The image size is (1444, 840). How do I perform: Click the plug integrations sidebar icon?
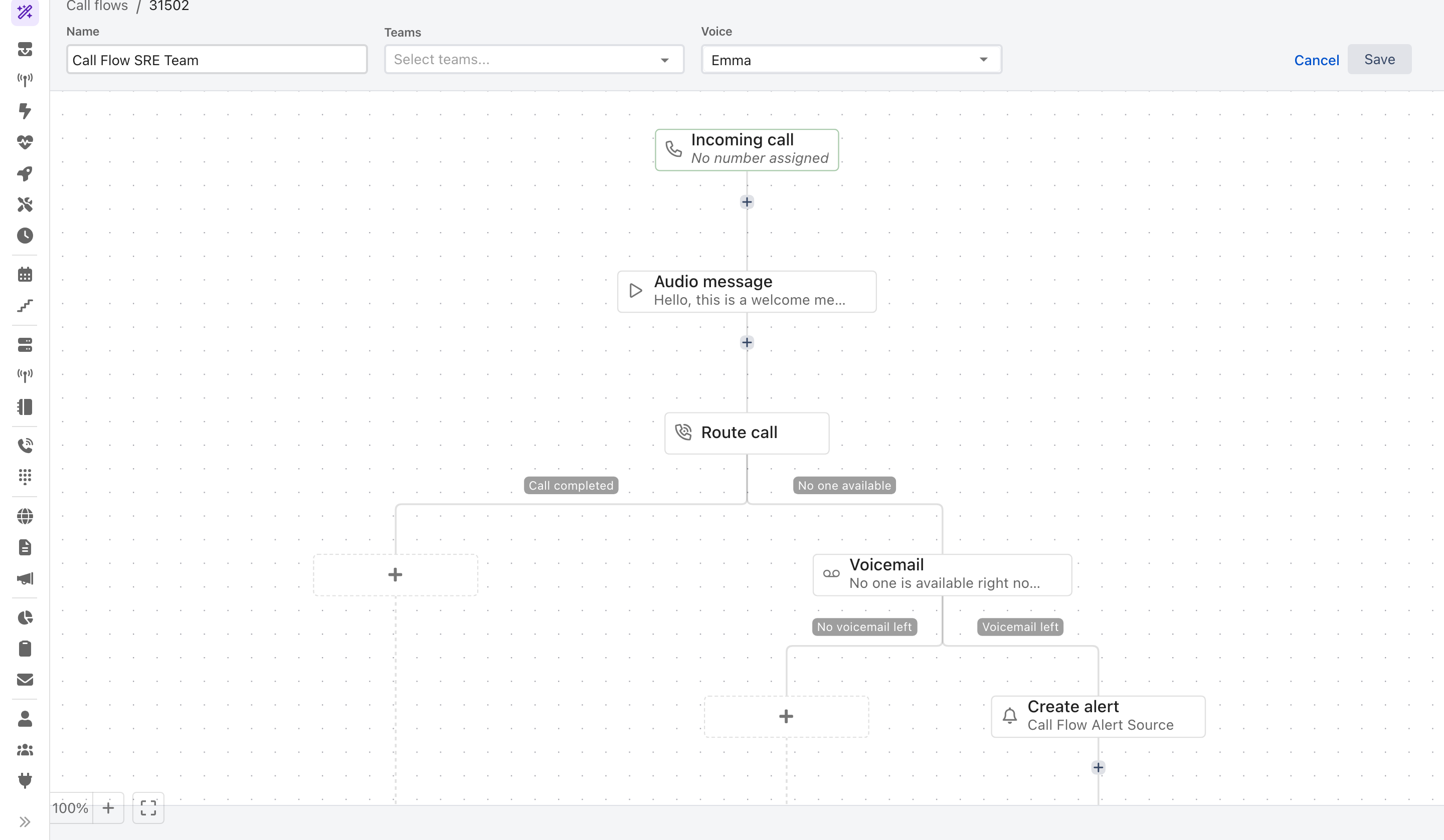coord(25,780)
